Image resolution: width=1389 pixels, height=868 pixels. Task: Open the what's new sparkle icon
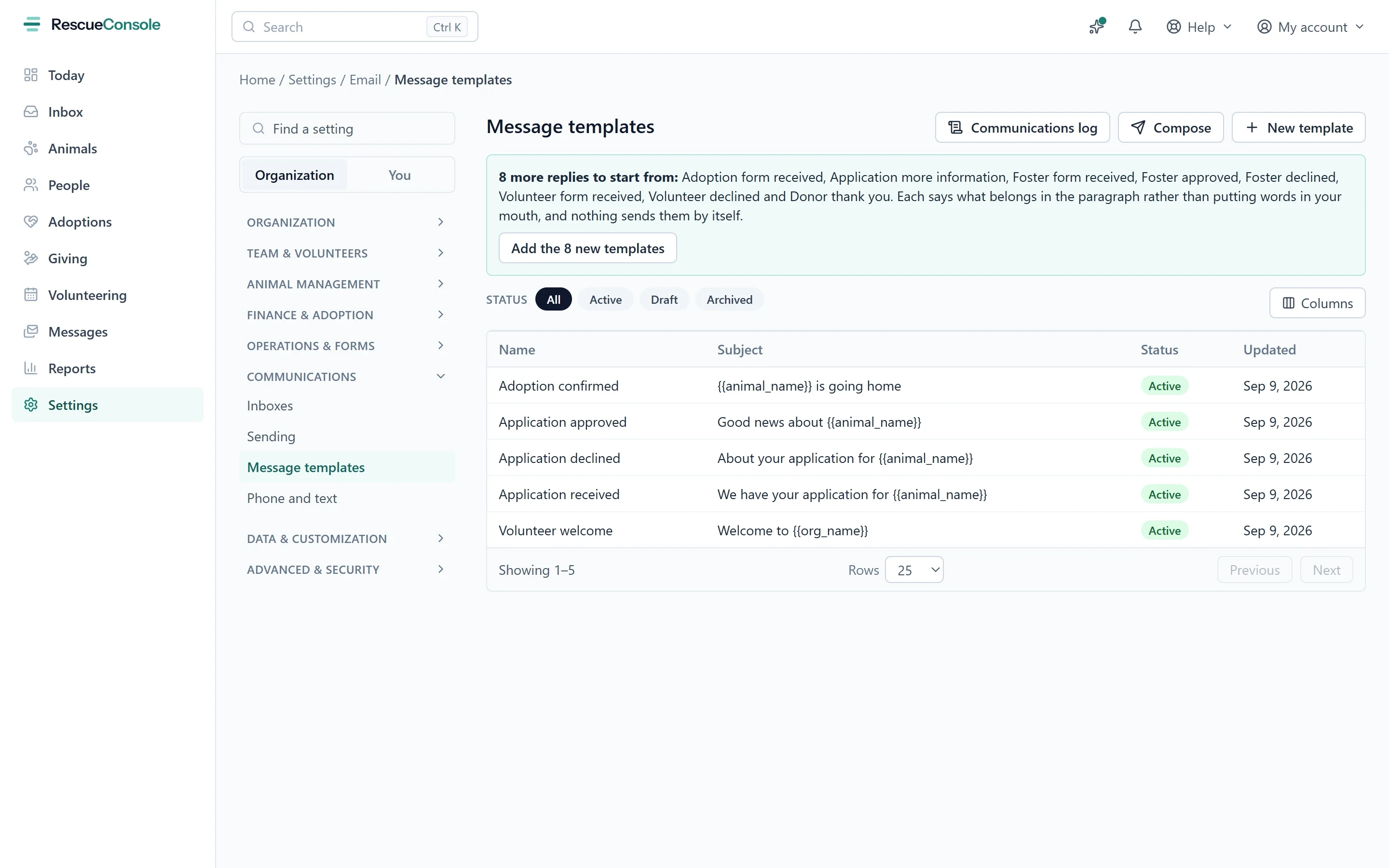pyautogui.click(x=1097, y=27)
